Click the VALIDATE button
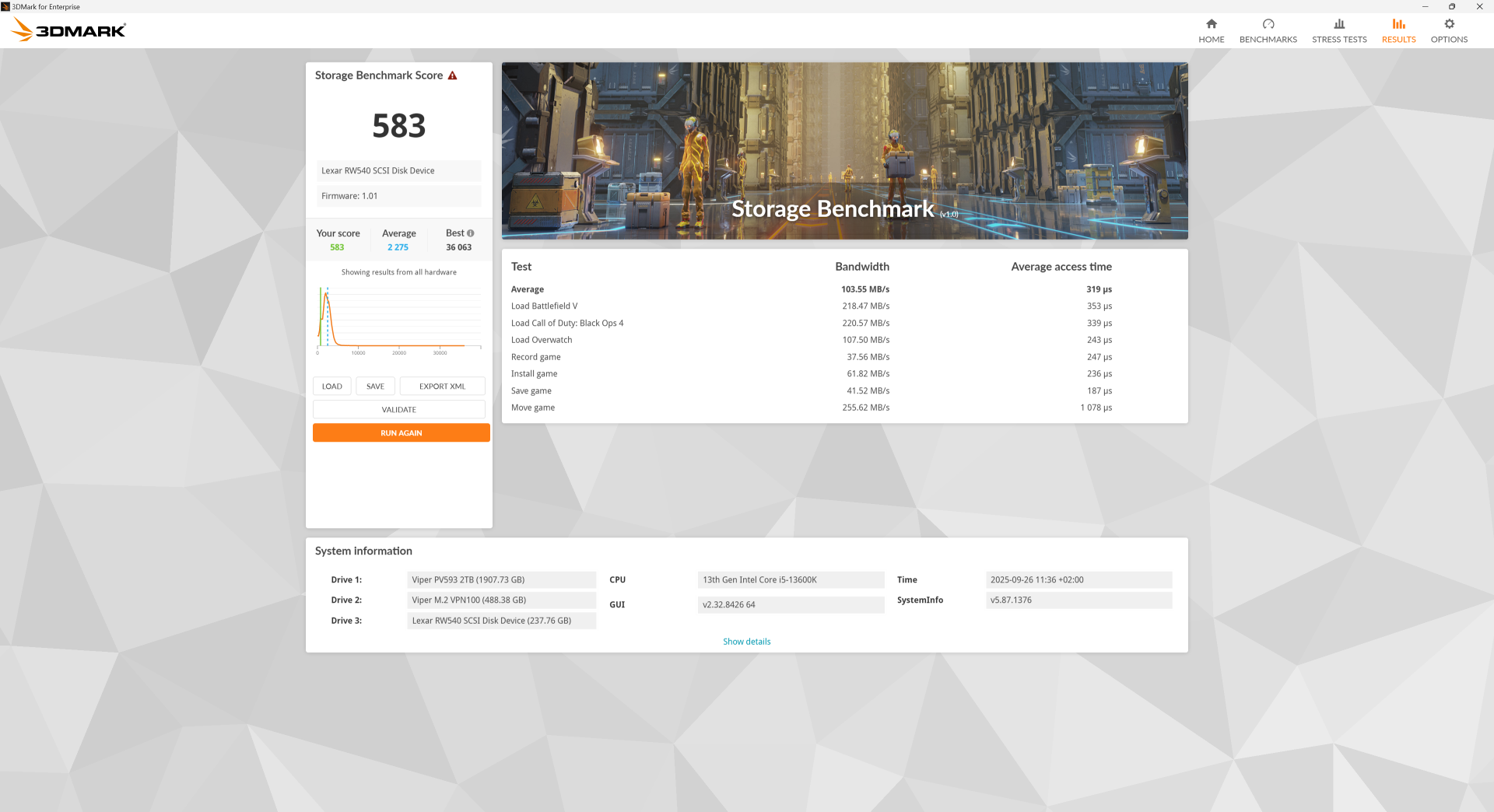The image size is (1494, 812). click(398, 410)
